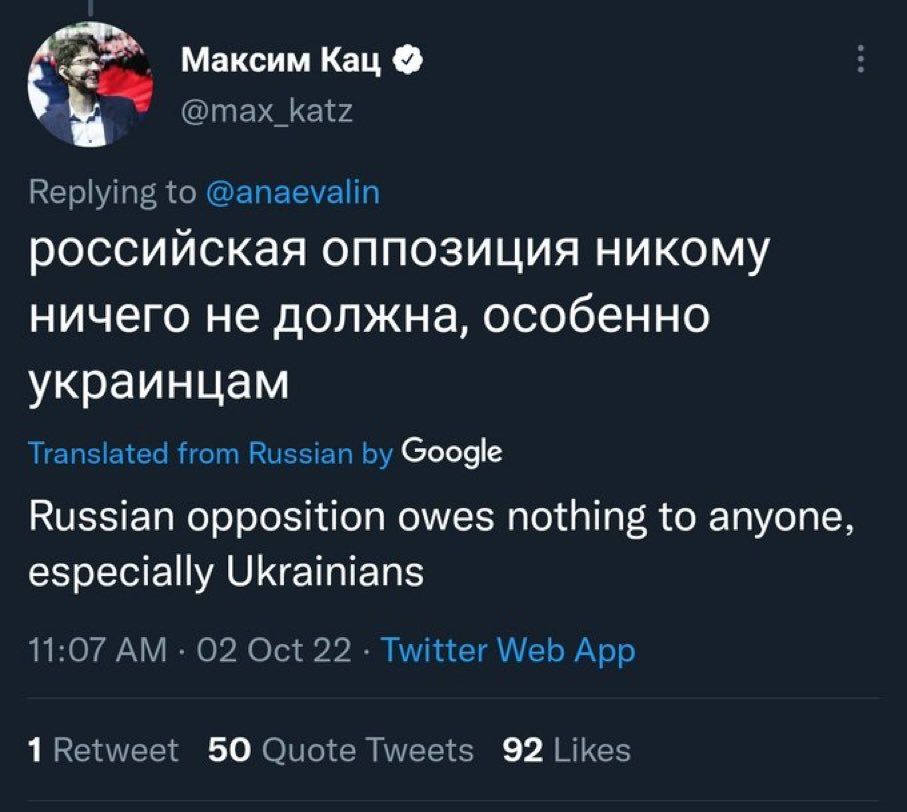Open the @anaevalin mention link

[293, 192]
